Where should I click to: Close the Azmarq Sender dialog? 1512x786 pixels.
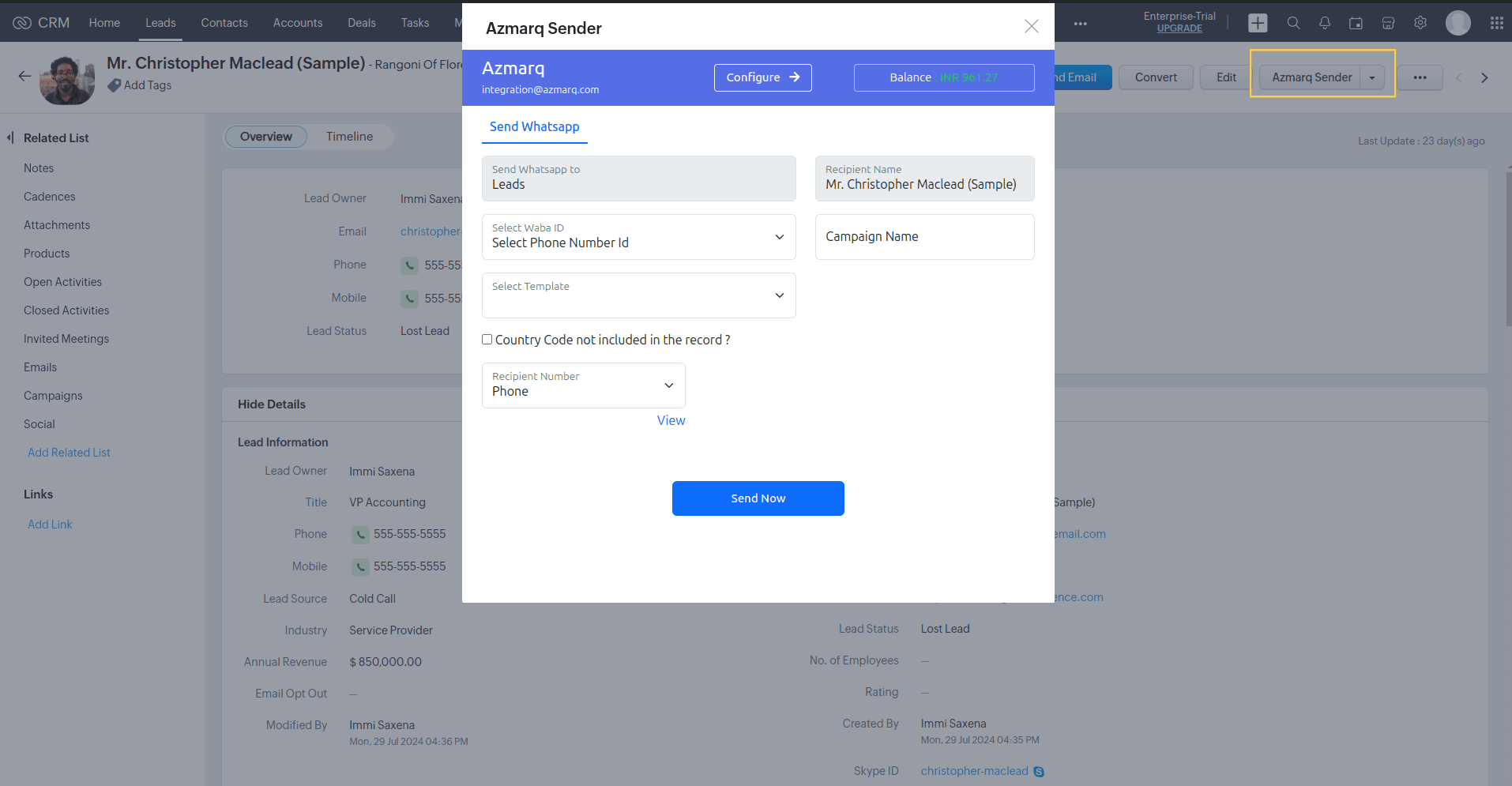click(1031, 26)
